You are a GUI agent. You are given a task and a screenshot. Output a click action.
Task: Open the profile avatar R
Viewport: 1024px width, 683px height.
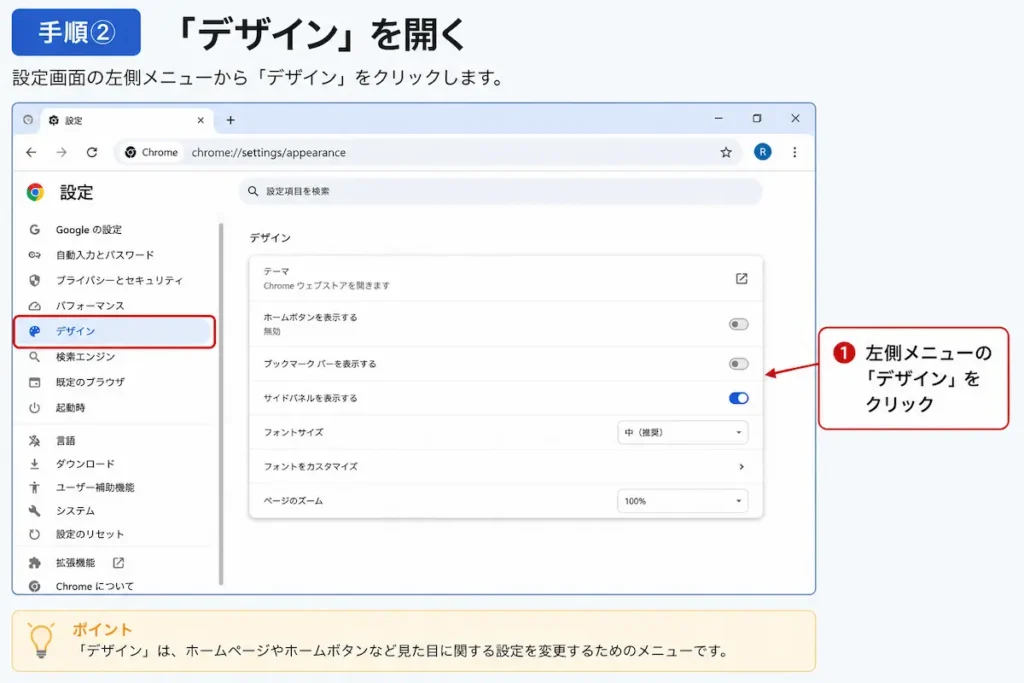pyautogui.click(x=762, y=151)
